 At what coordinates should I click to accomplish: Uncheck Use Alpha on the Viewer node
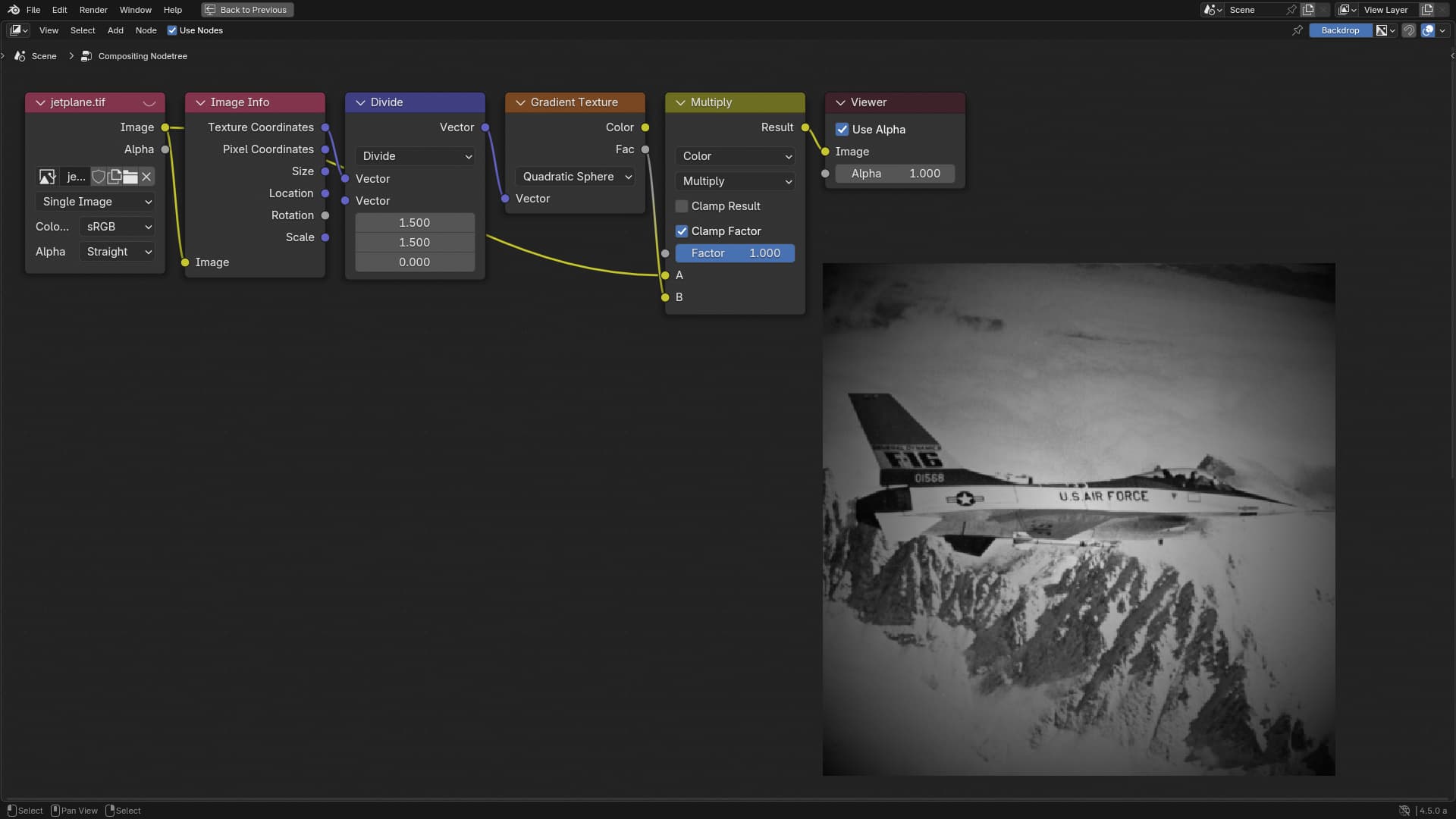click(842, 130)
